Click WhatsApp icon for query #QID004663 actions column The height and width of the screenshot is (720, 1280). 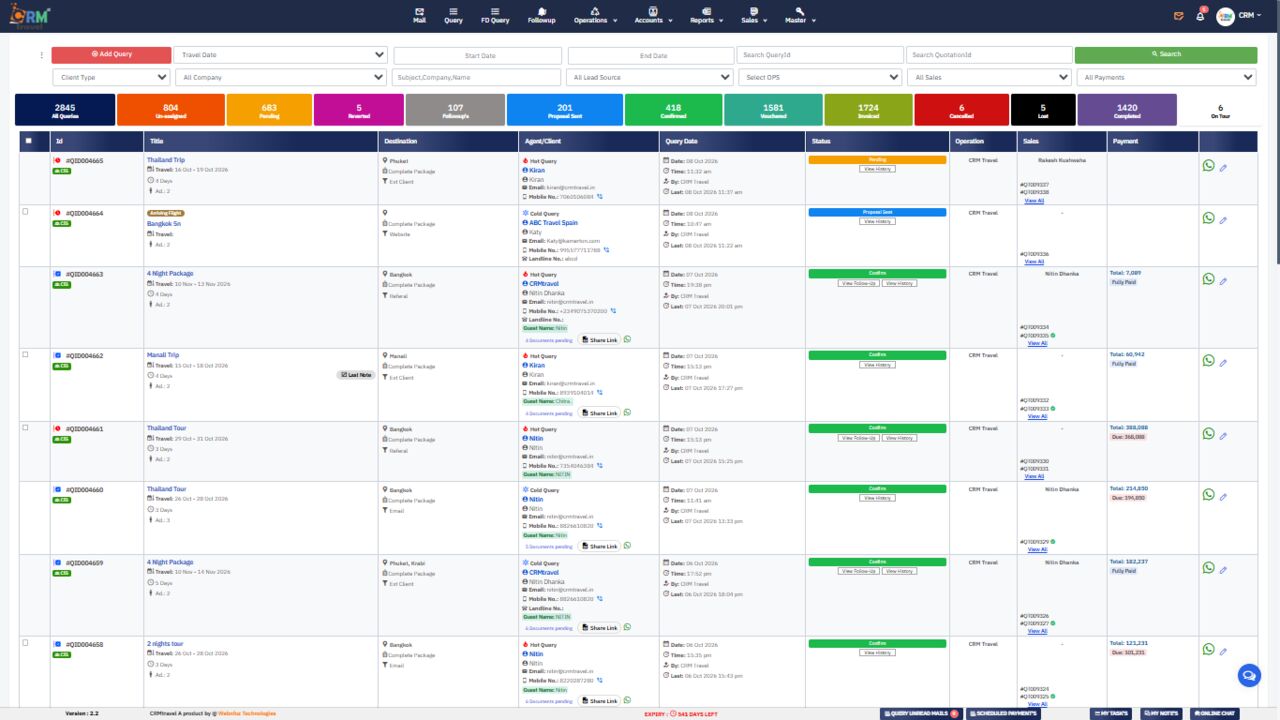click(x=1209, y=280)
